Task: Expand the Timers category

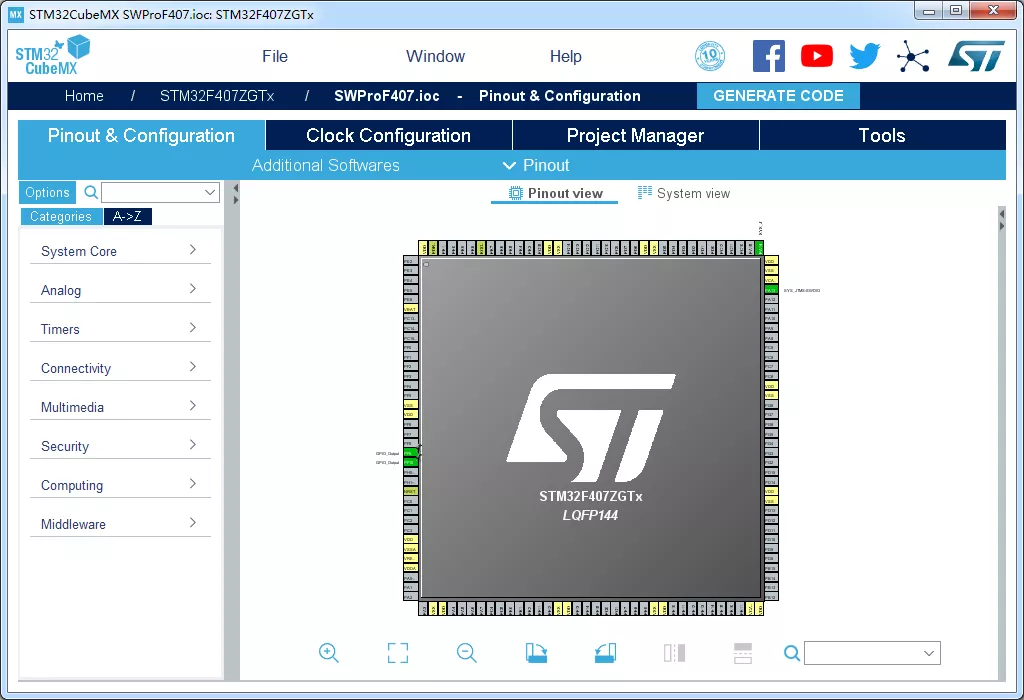Action: pos(120,329)
